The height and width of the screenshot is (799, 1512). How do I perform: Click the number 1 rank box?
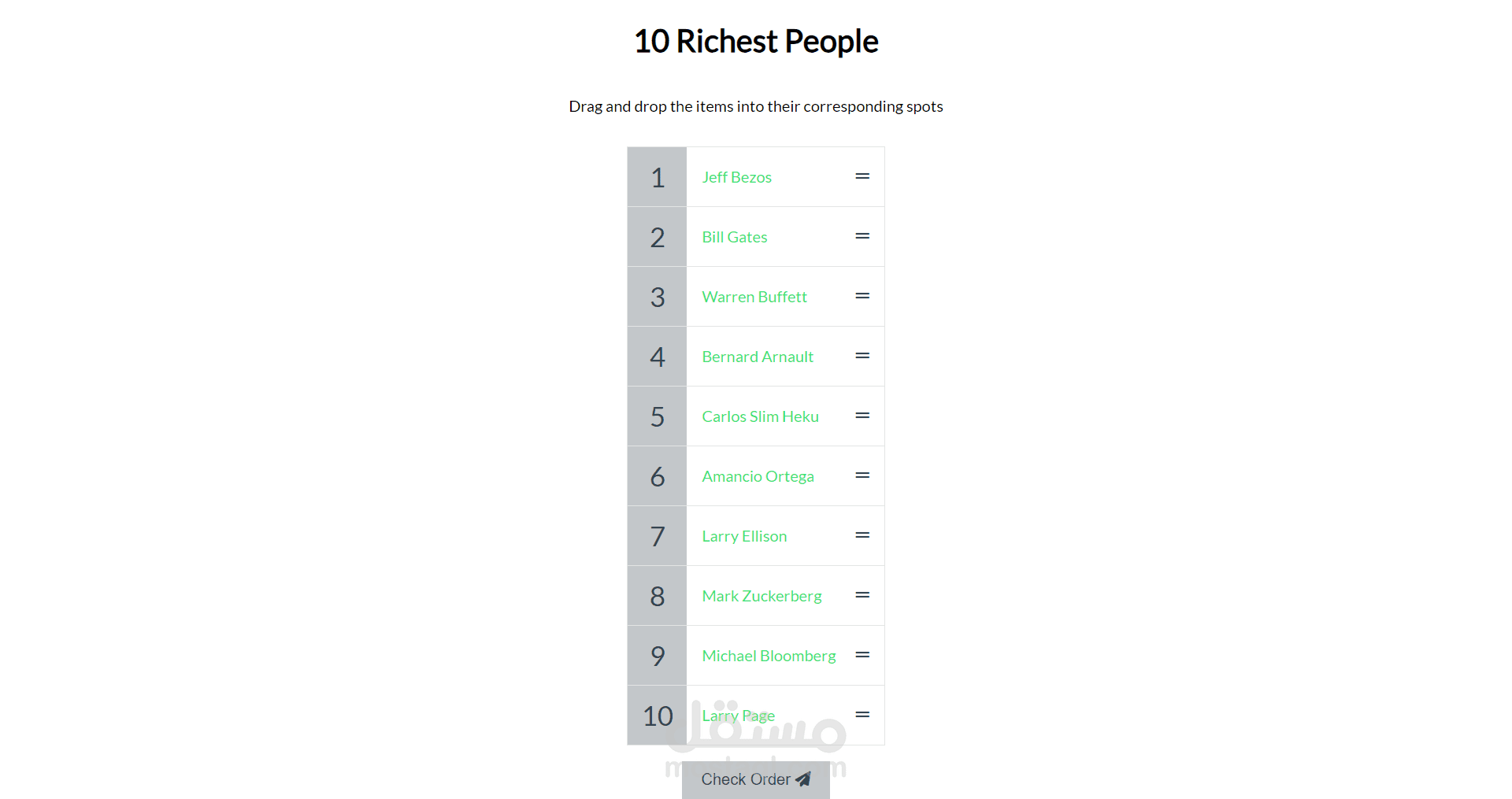coord(657,177)
